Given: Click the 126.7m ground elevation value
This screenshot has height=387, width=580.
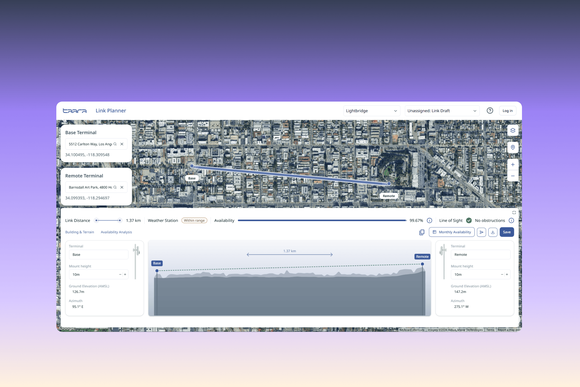Looking at the screenshot, I should 78,292.
